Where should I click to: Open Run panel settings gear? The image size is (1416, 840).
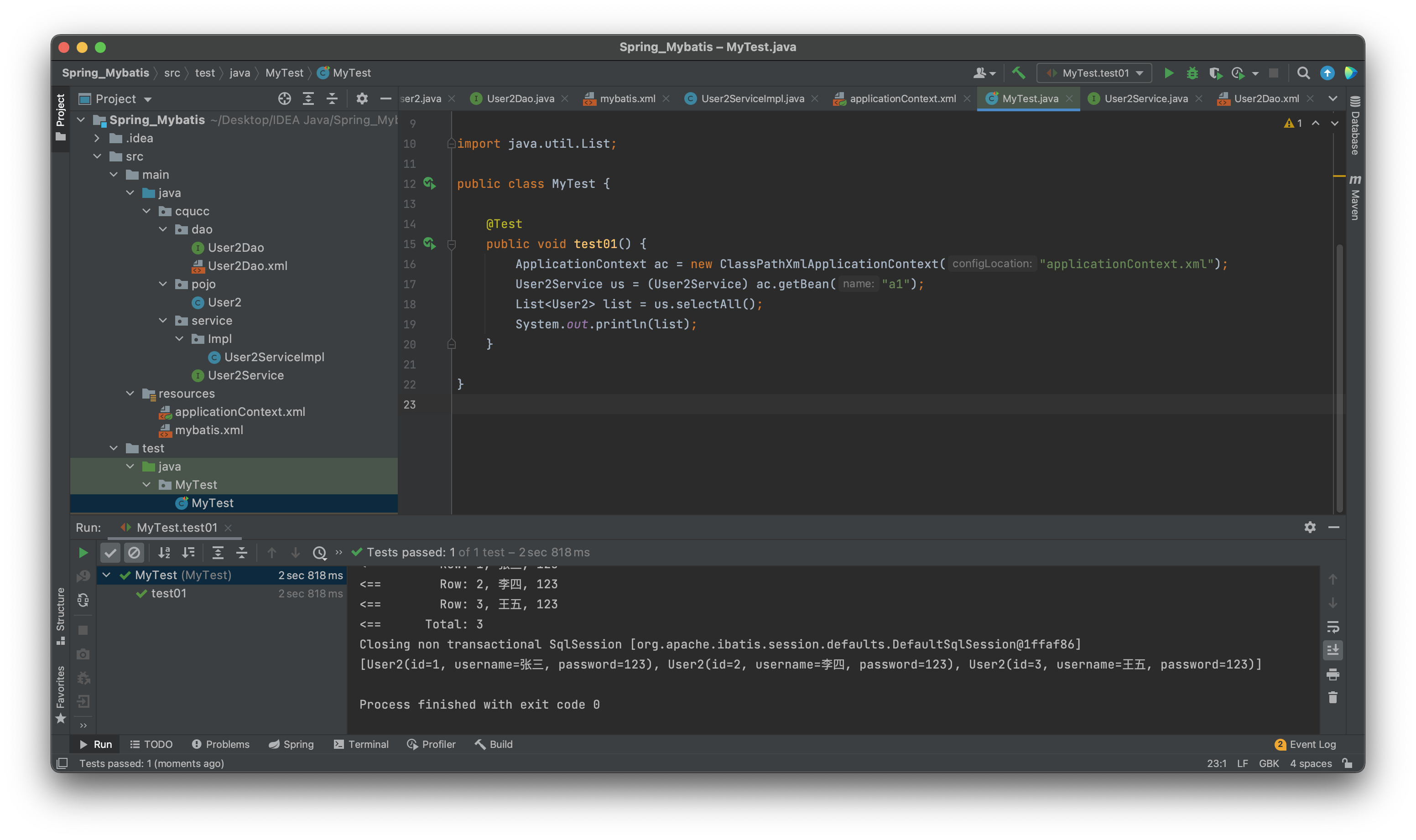1310,528
